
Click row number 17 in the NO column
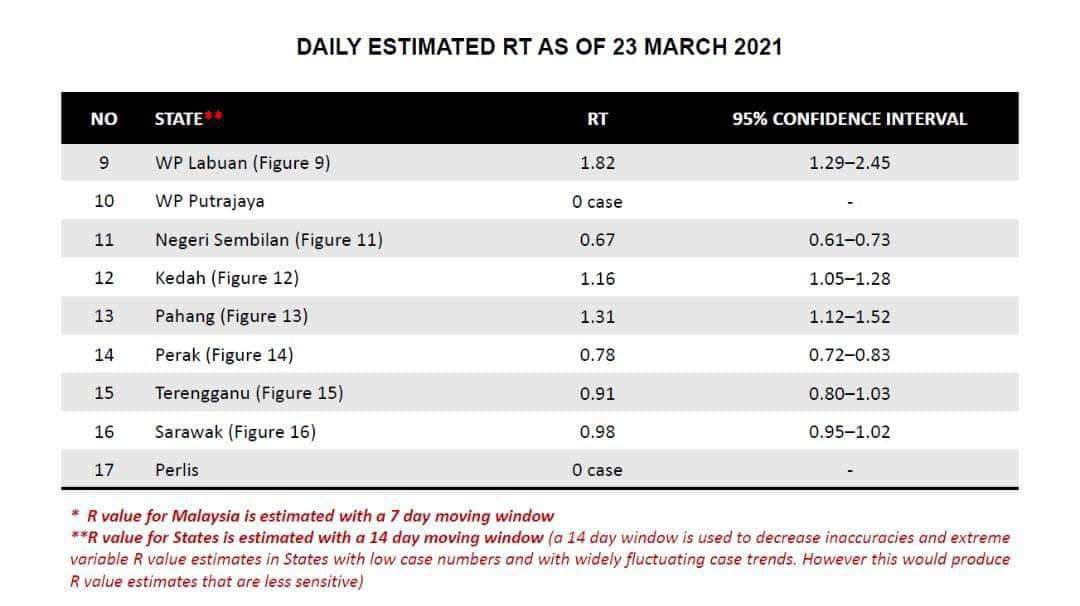click(x=104, y=470)
